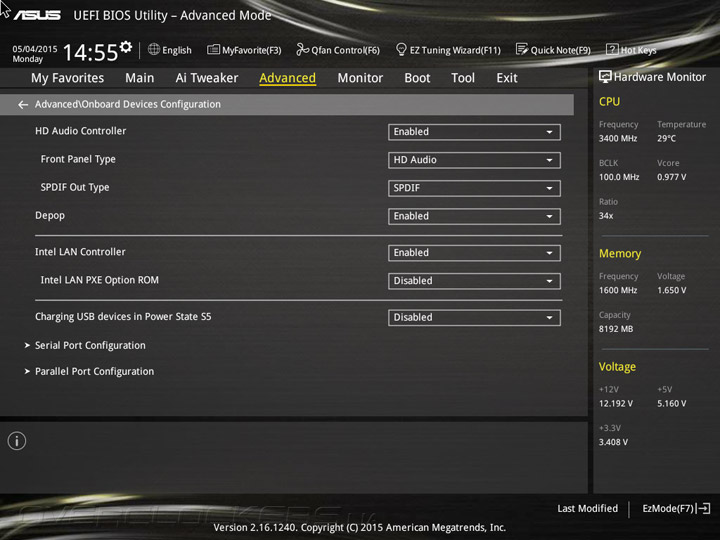Click the settings gear beside the clock
This screenshot has height=540, width=720.
pyautogui.click(x=126, y=47)
